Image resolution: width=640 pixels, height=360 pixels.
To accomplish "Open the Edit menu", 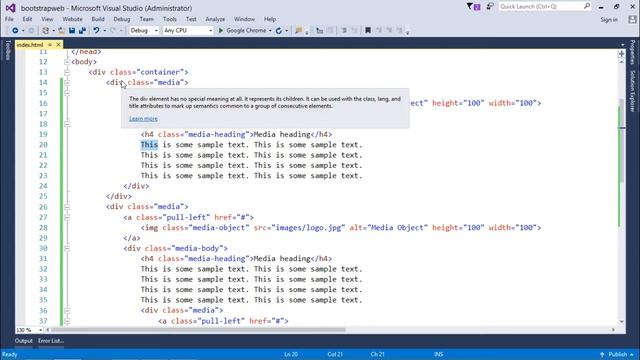I will tap(27, 19).
